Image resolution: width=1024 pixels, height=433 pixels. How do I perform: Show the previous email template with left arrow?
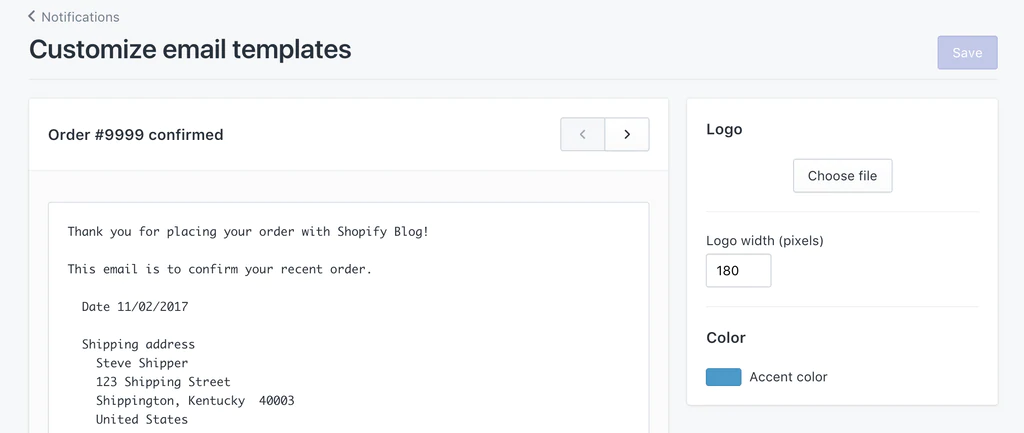pos(583,134)
